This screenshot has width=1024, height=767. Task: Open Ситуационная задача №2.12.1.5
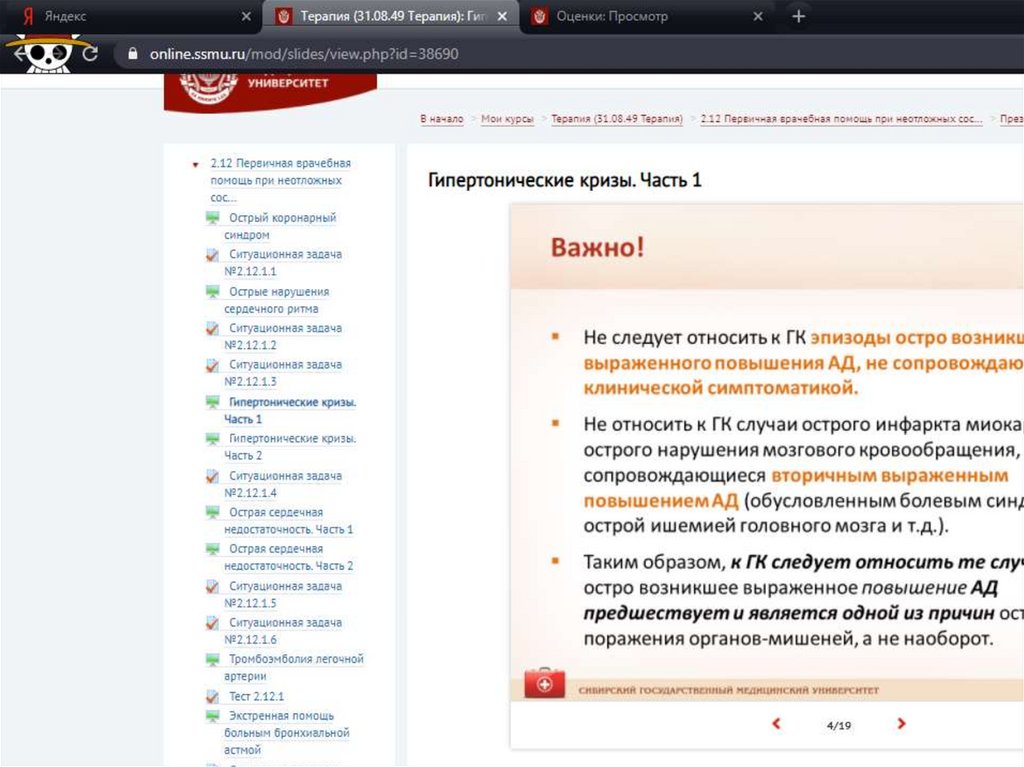283,595
